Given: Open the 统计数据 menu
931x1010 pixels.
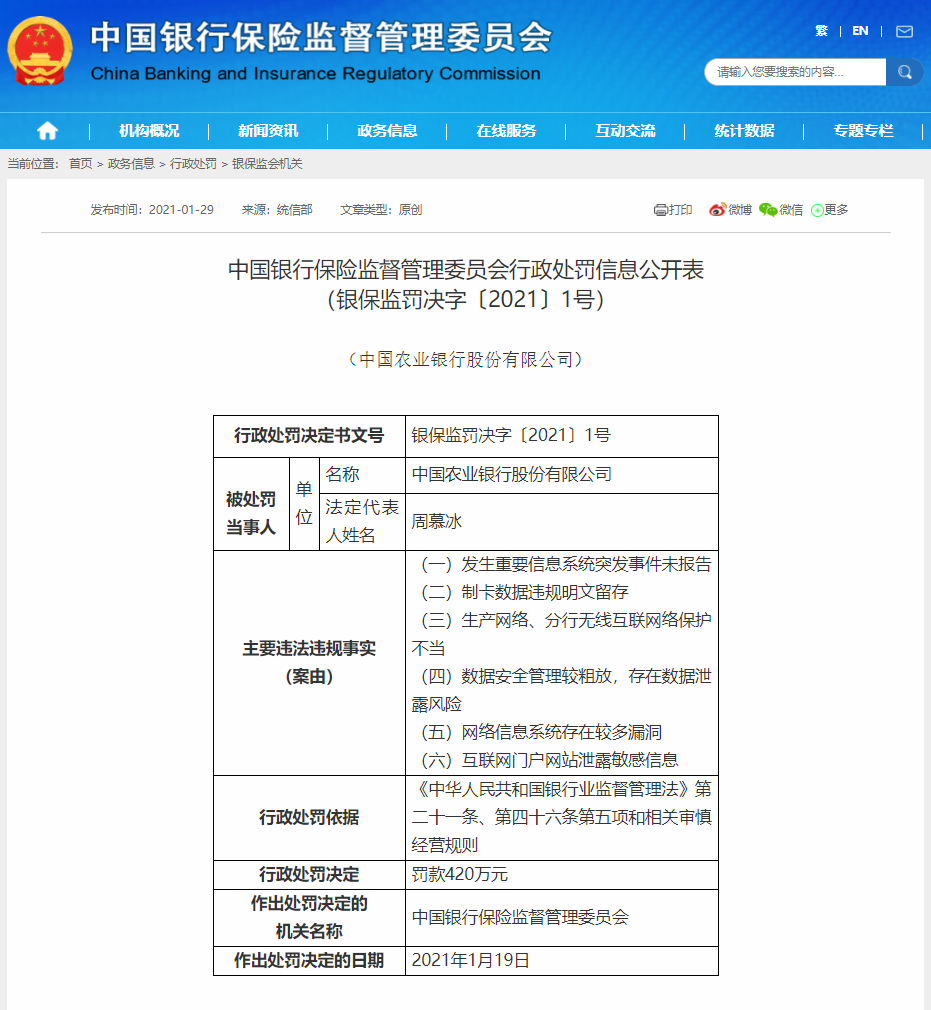Looking at the screenshot, I should pos(744,131).
